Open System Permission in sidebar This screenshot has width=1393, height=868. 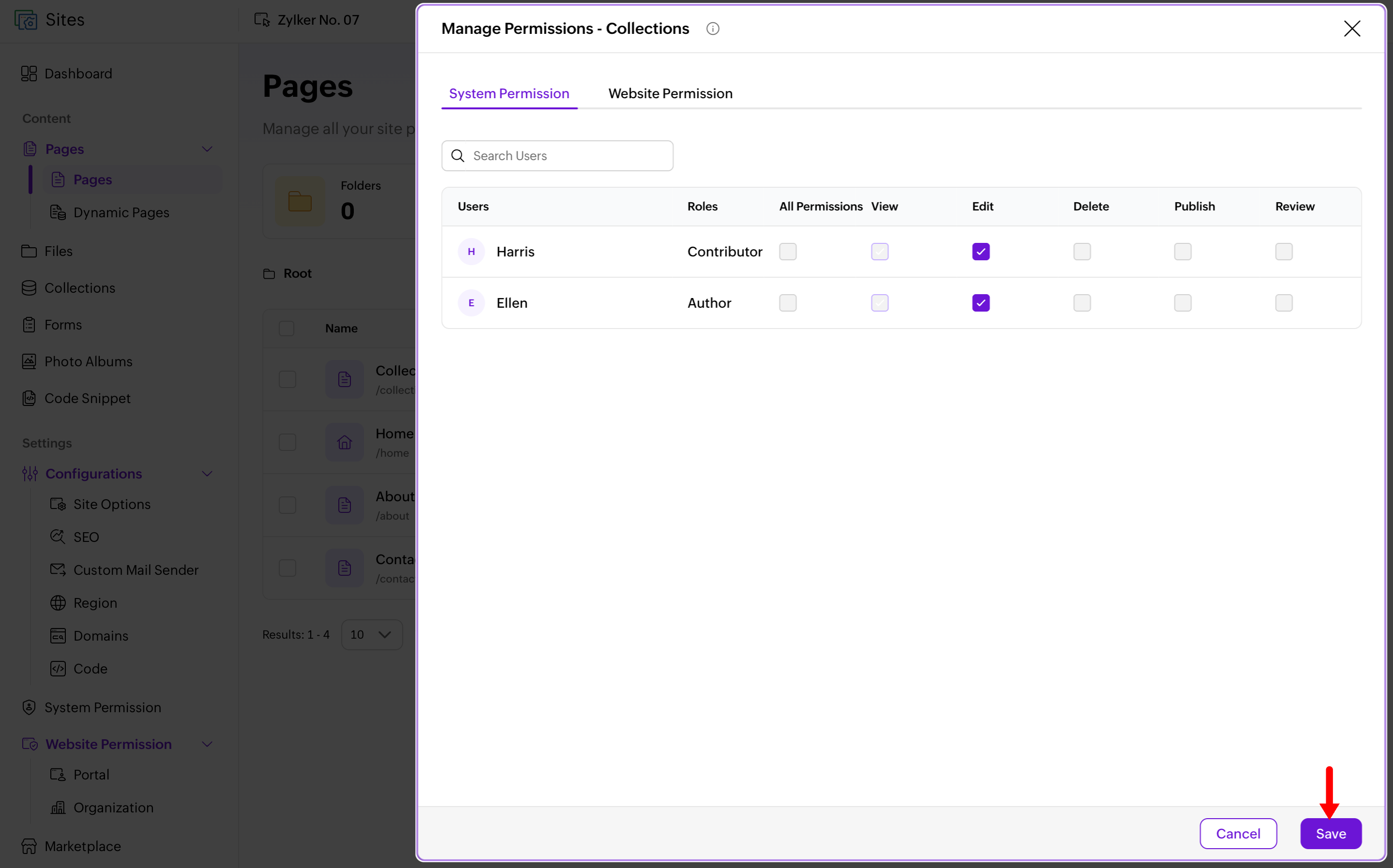click(x=92, y=707)
